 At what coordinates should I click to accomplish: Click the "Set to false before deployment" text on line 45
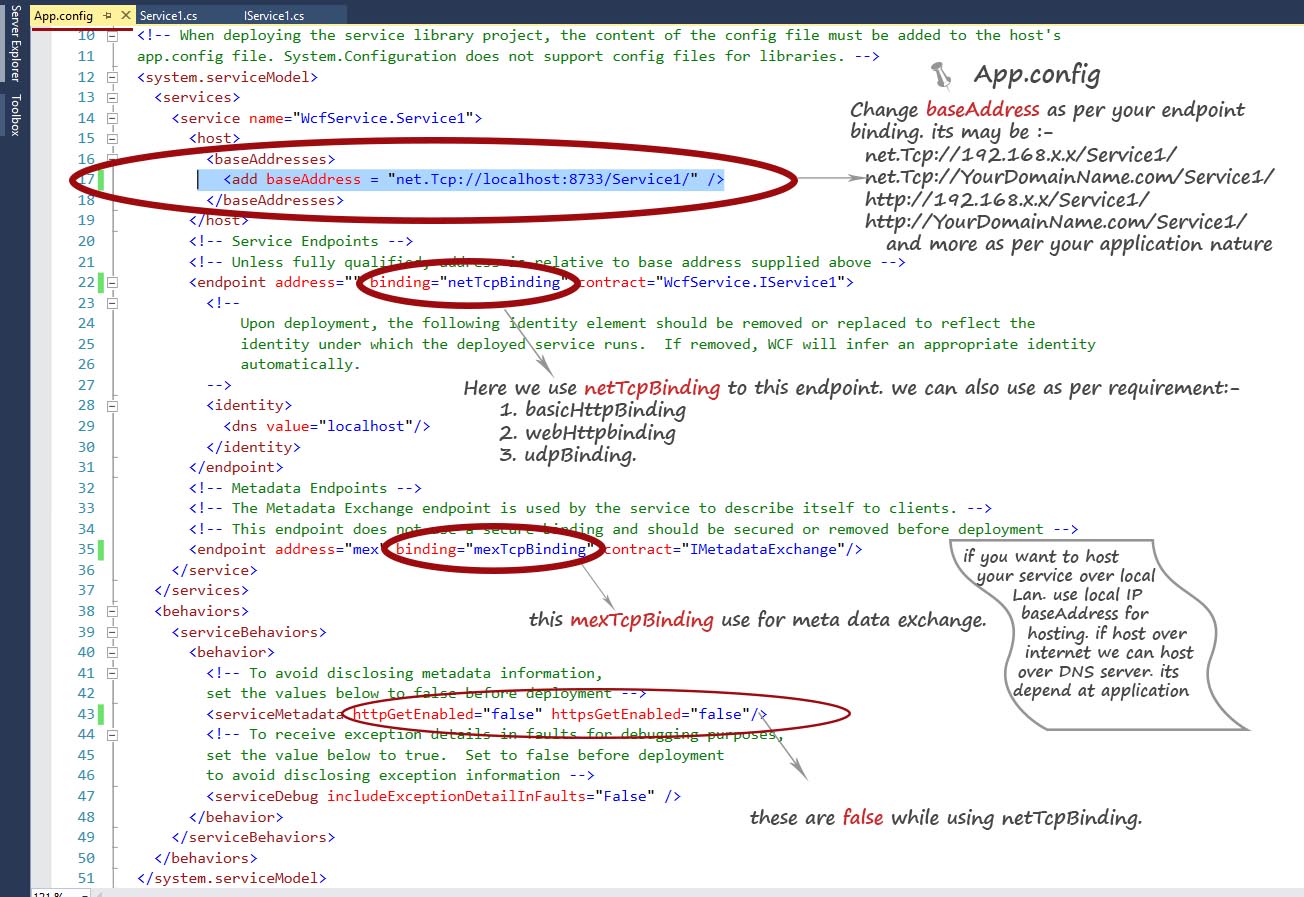point(594,755)
